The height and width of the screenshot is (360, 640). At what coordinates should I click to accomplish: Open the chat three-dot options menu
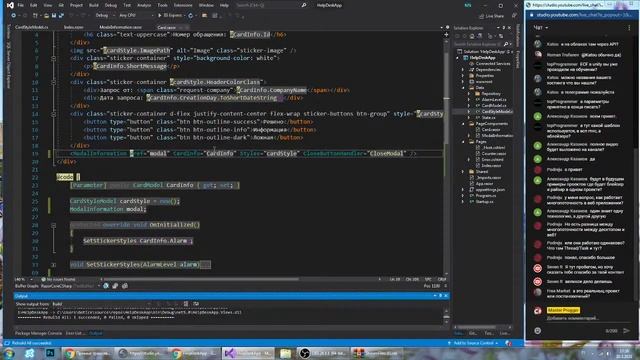pos(629,28)
